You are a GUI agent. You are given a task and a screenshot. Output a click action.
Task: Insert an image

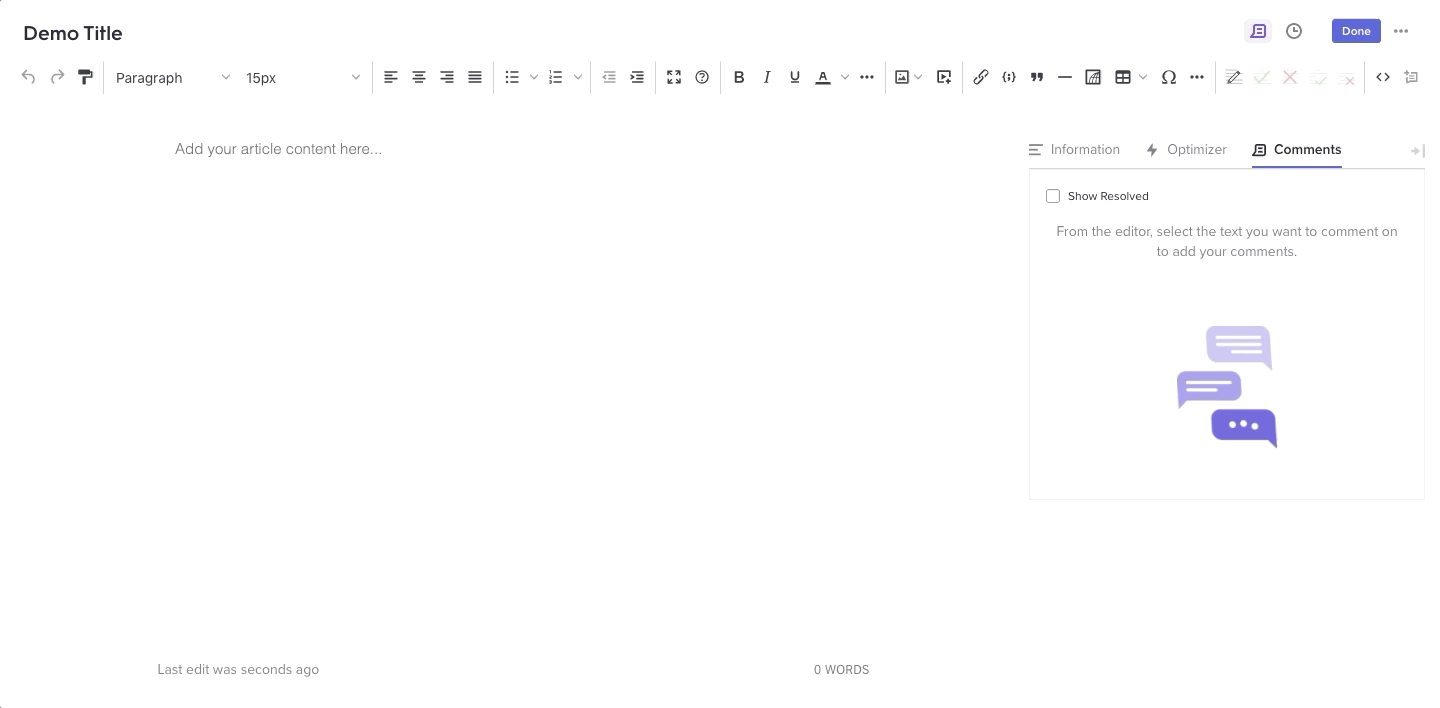click(x=902, y=77)
